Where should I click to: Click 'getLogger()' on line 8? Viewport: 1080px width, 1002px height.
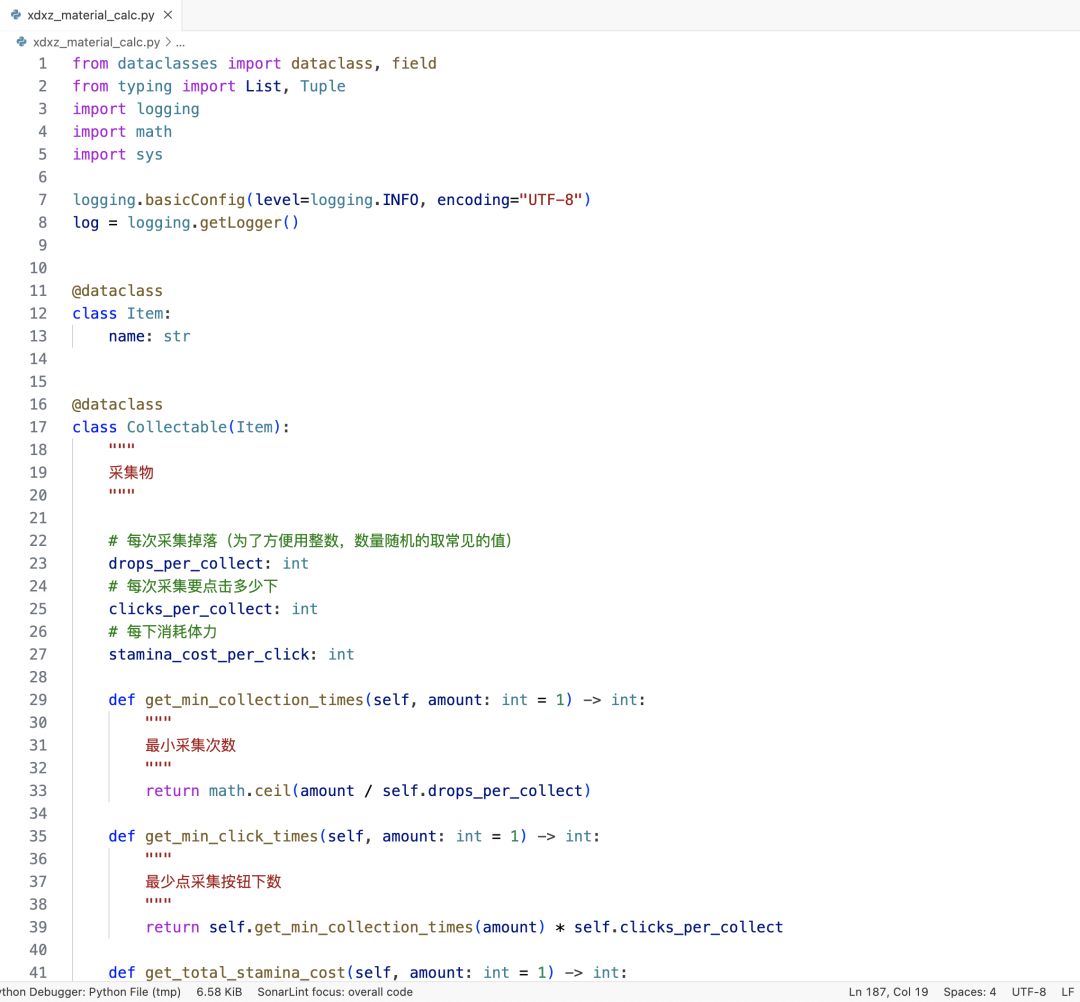click(x=249, y=222)
